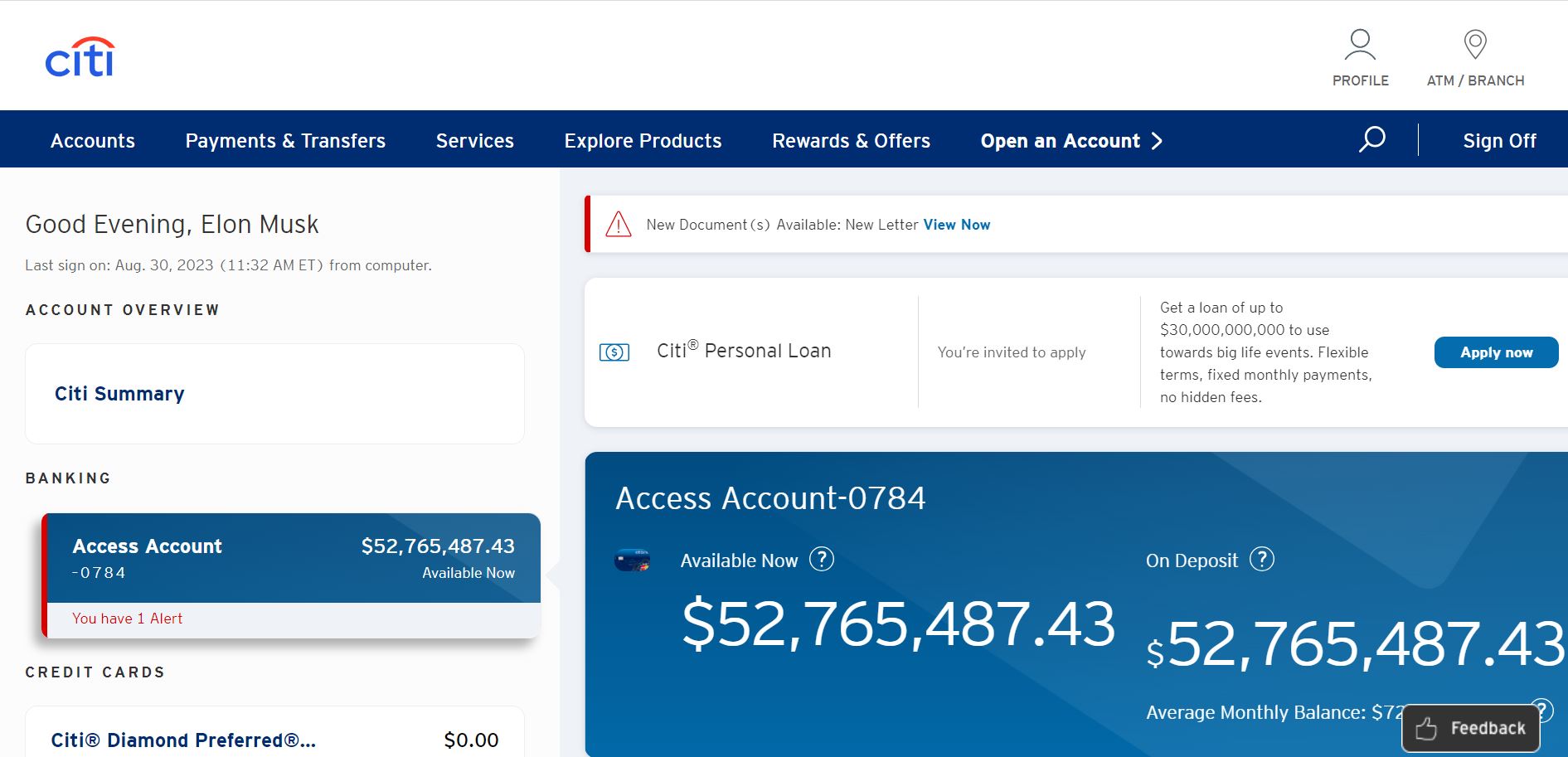This screenshot has width=1568, height=757.
Task: Expand the Open an Account chevron arrow
Action: (1158, 141)
